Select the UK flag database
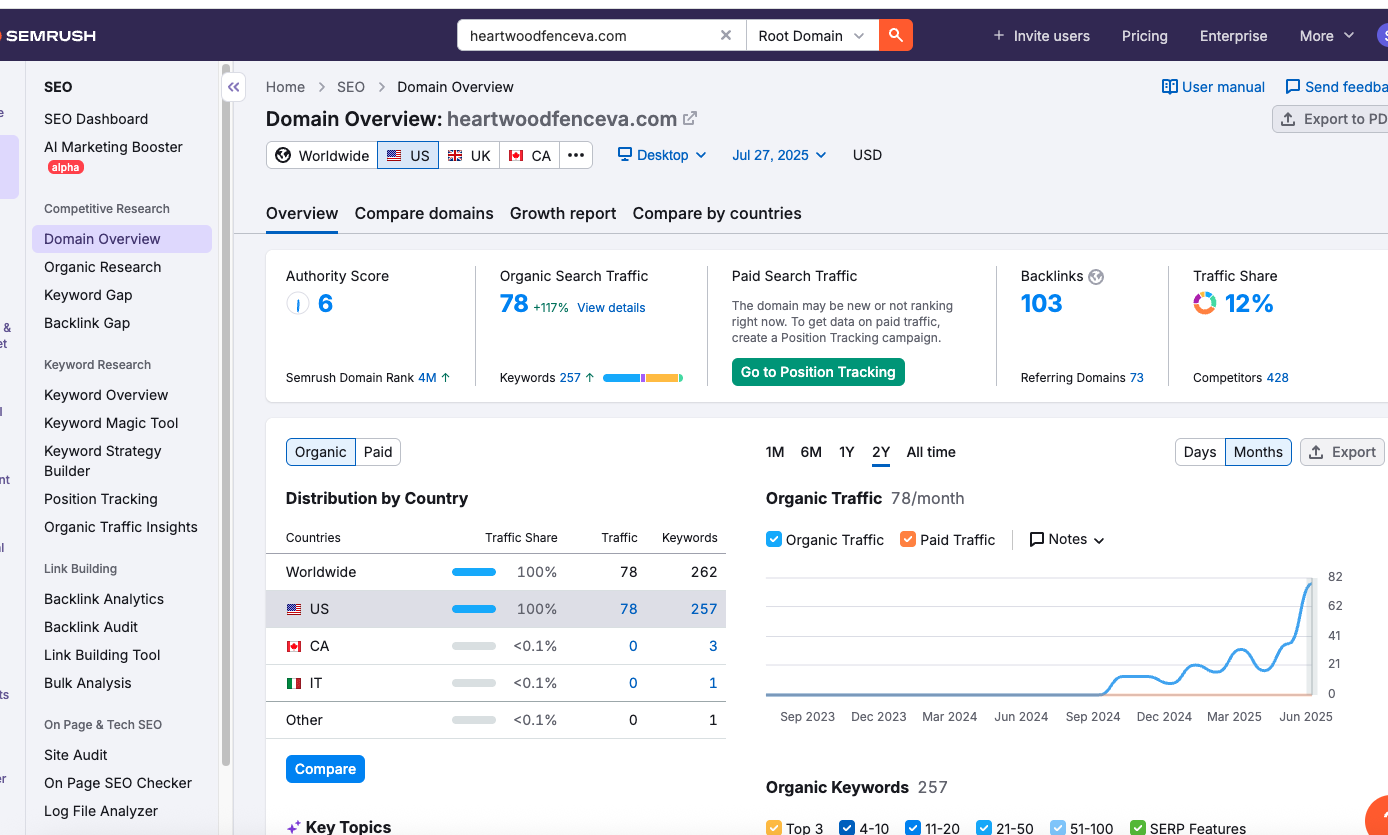 click(469, 155)
